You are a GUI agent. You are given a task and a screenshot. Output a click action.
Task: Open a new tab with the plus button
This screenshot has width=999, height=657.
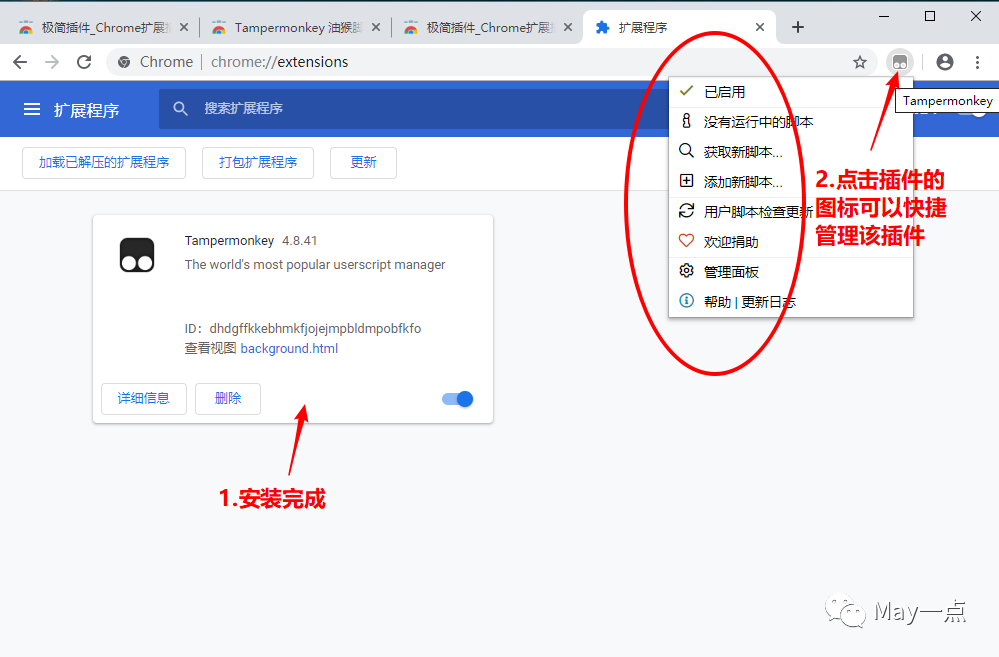[798, 27]
